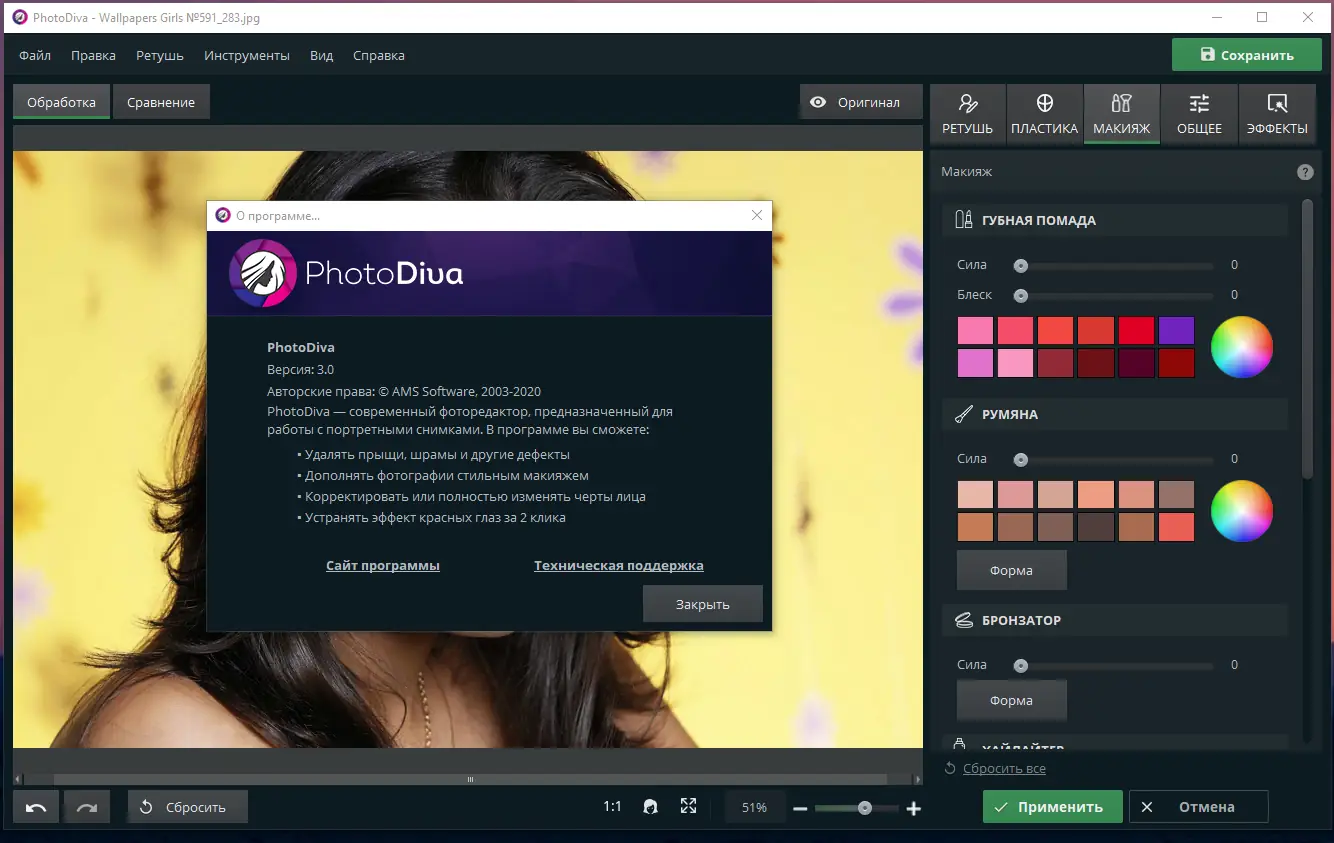Select the МАКИЯЖ panel tab
The width and height of the screenshot is (1334, 843).
point(1122,114)
